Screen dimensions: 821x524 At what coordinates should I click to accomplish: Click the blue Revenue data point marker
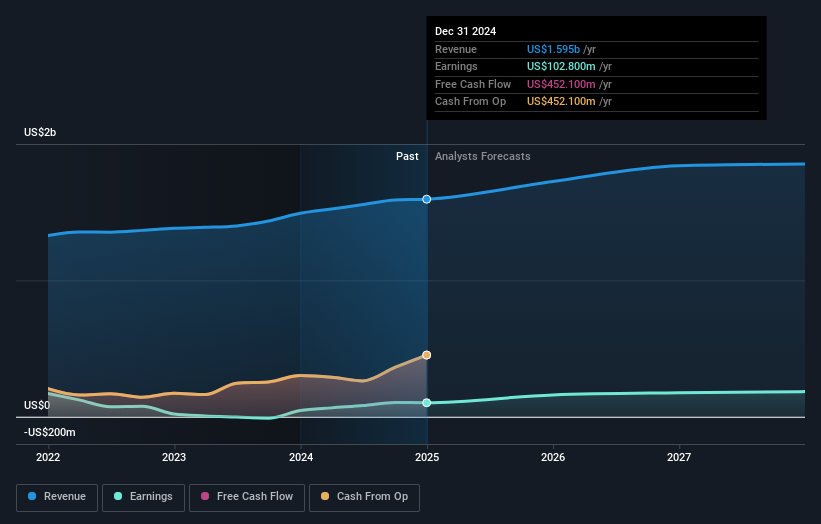(x=427, y=199)
